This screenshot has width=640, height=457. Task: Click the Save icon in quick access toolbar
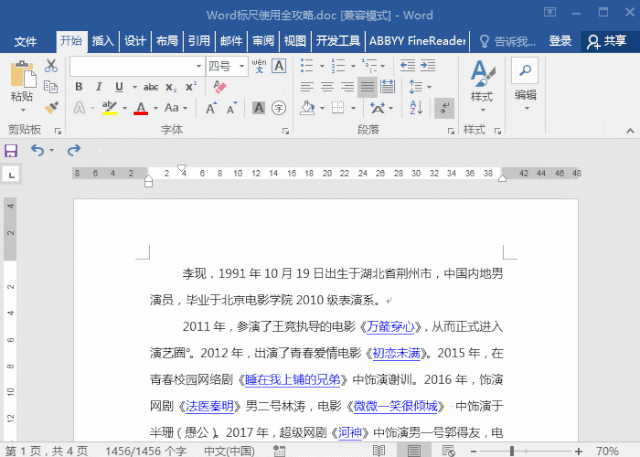[11, 151]
